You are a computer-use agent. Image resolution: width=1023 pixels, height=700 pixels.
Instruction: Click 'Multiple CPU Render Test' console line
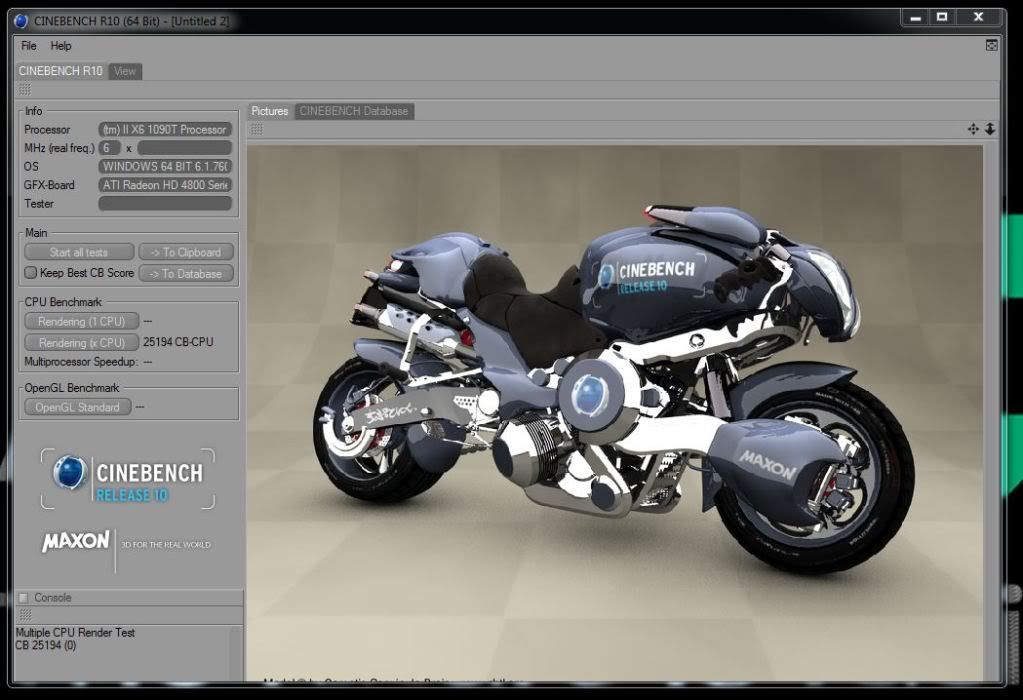[75, 633]
